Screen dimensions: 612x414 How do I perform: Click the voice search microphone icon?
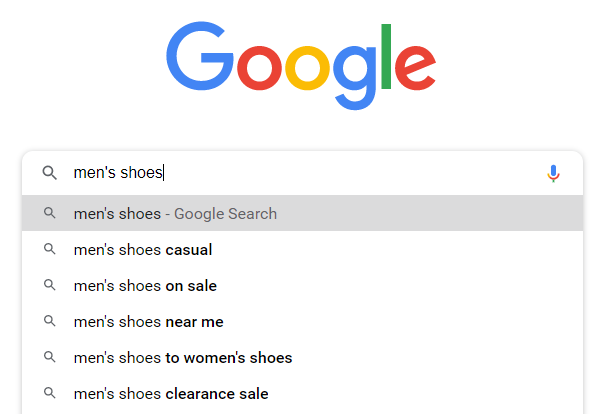553,173
